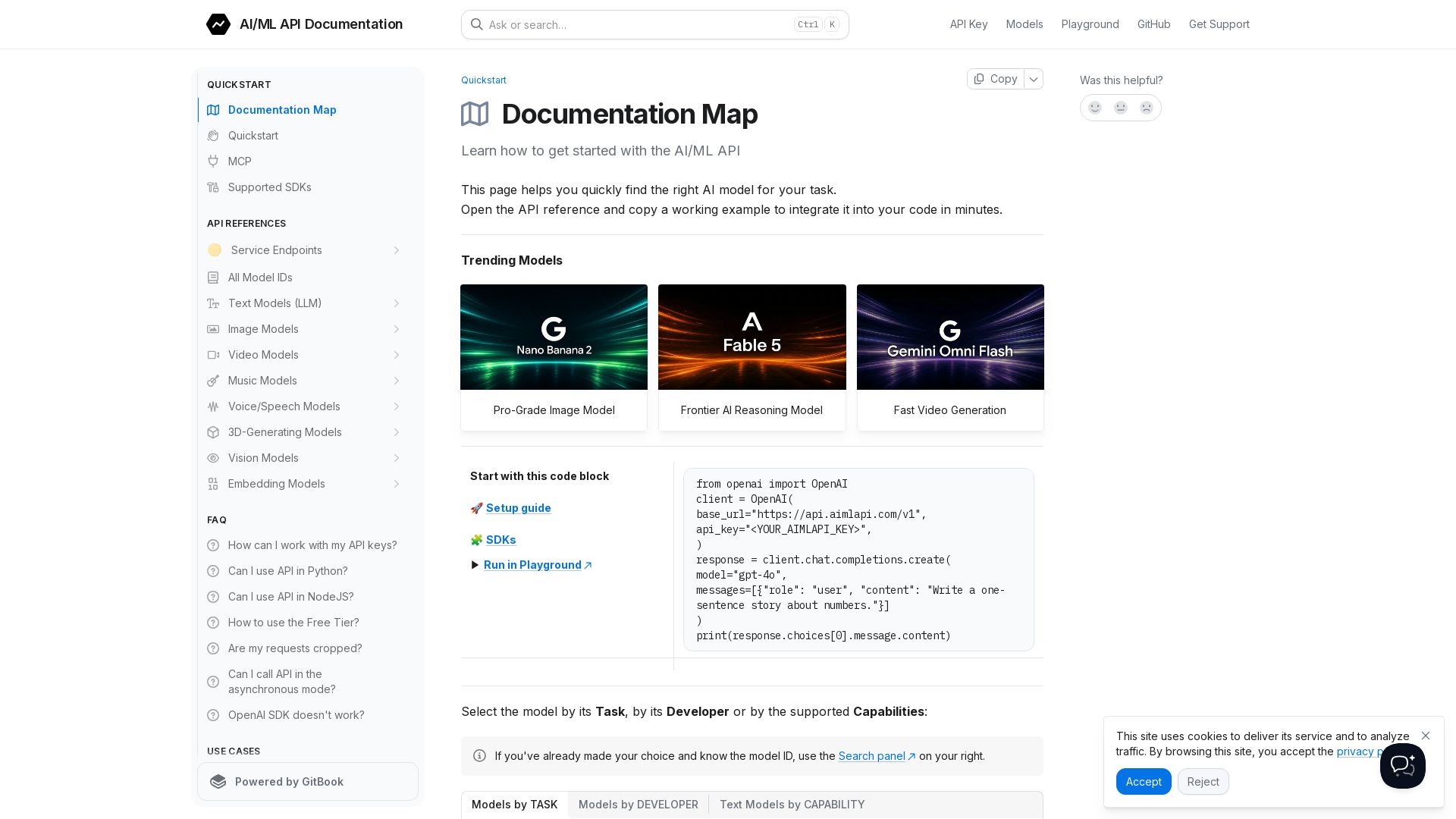
Task: Expand the Service Endpoints chevron
Action: 397,250
